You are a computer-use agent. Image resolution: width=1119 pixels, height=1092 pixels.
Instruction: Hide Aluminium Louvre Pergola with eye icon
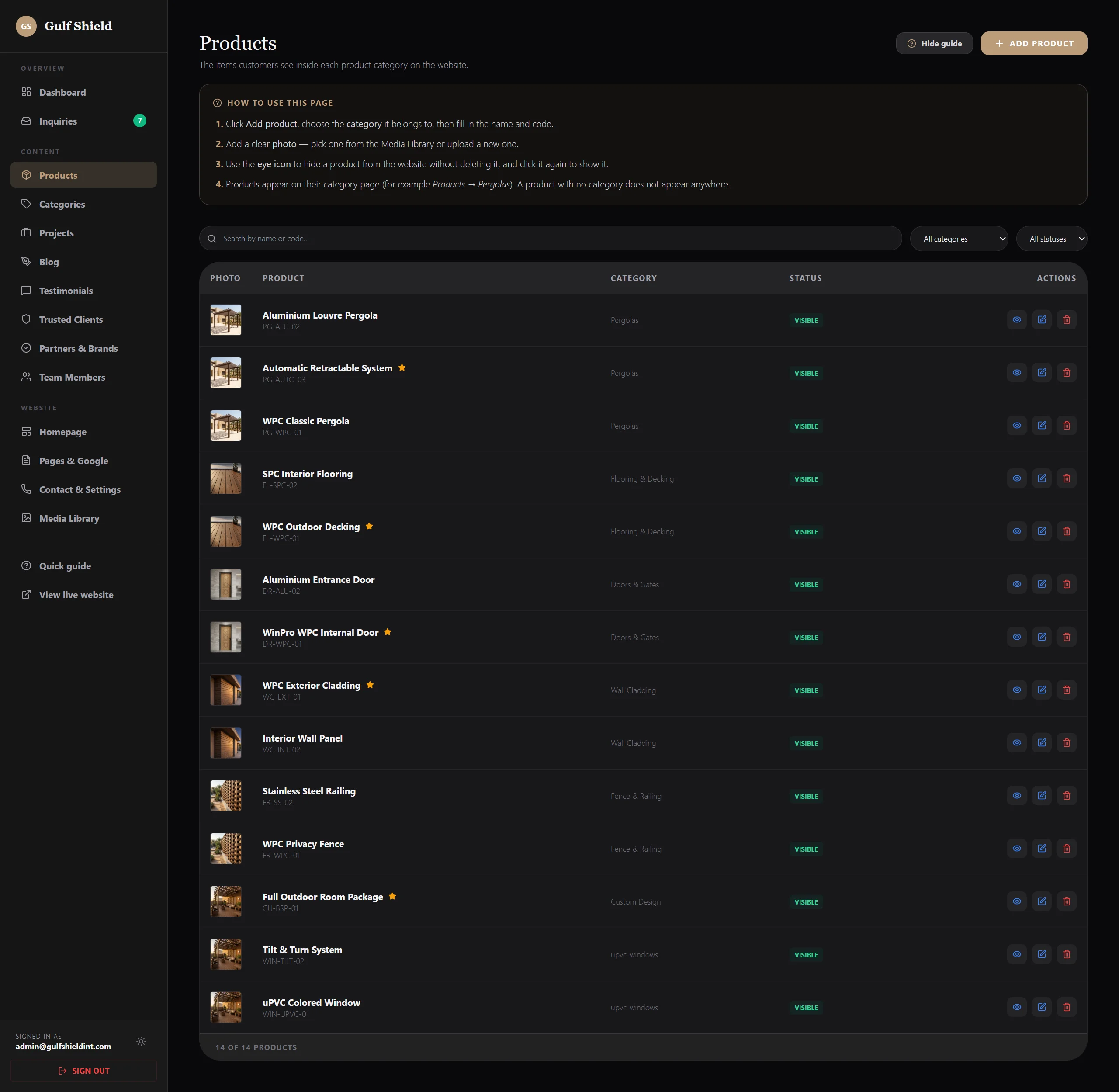coord(1016,320)
